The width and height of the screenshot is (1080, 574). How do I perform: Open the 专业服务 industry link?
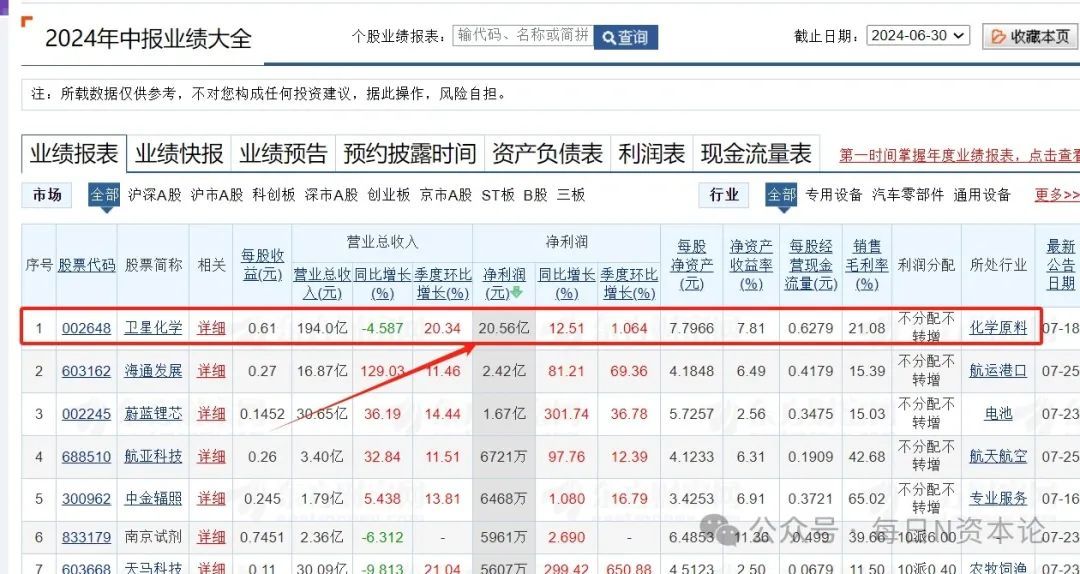998,499
